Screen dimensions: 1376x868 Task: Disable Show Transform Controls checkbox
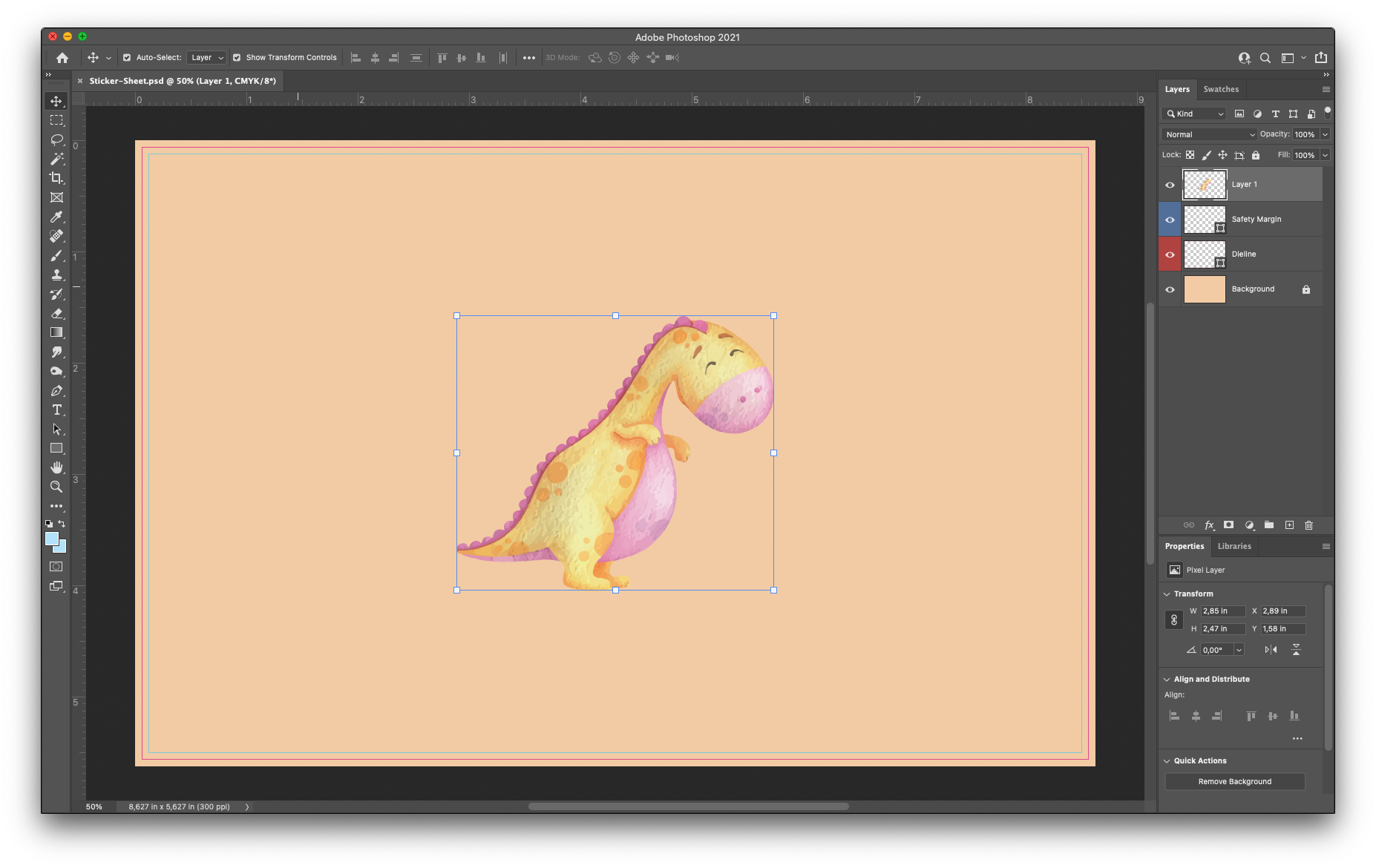pyautogui.click(x=237, y=58)
